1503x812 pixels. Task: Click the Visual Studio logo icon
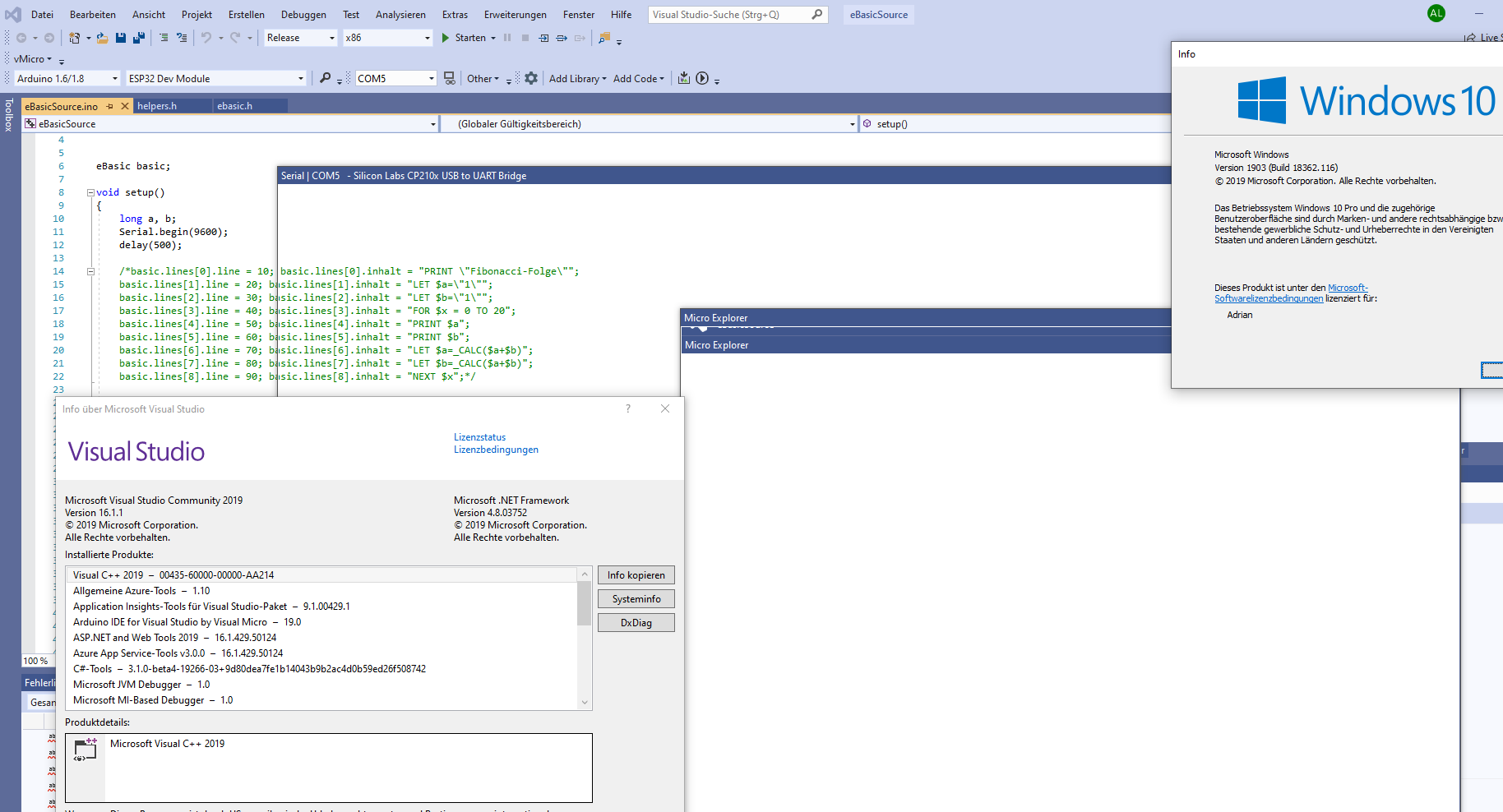coord(13,14)
